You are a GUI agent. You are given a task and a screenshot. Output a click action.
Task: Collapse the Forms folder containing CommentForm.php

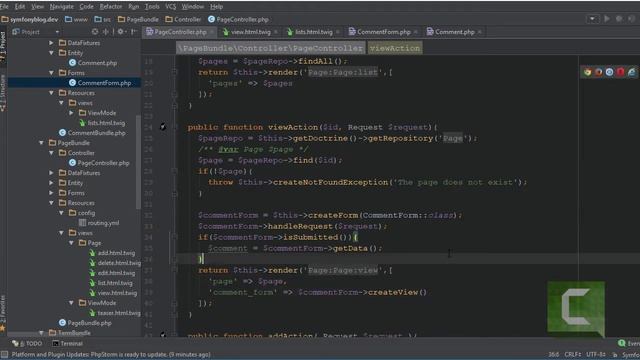pos(51,73)
